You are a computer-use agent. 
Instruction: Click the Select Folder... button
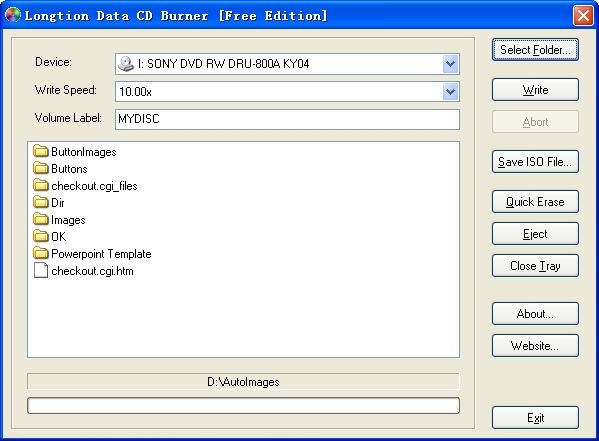pyautogui.click(x=535, y=50)
